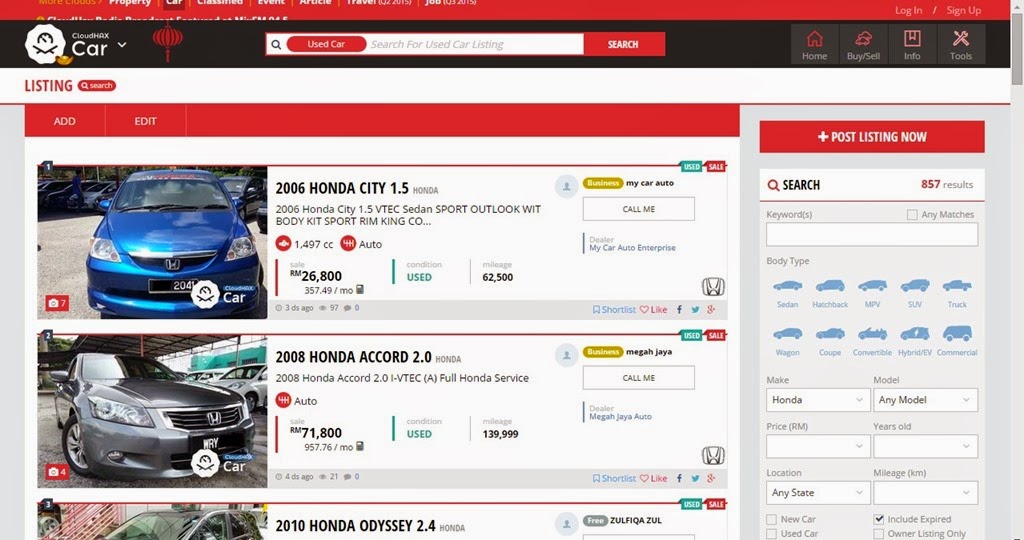
Task: Open the Info book icon
Action: (x=912, y=44)
